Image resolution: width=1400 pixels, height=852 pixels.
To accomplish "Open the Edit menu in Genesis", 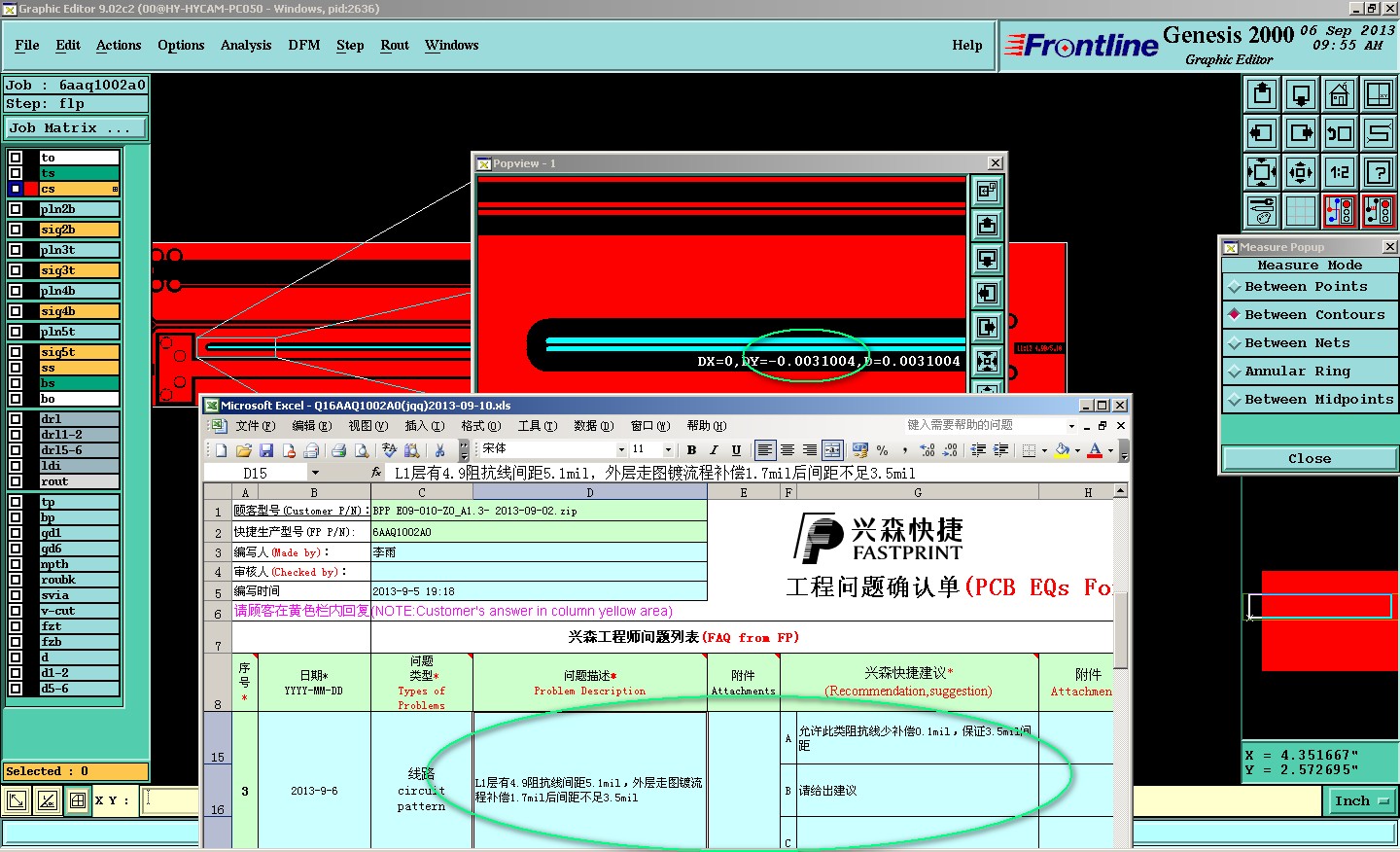I will point(68,45).
